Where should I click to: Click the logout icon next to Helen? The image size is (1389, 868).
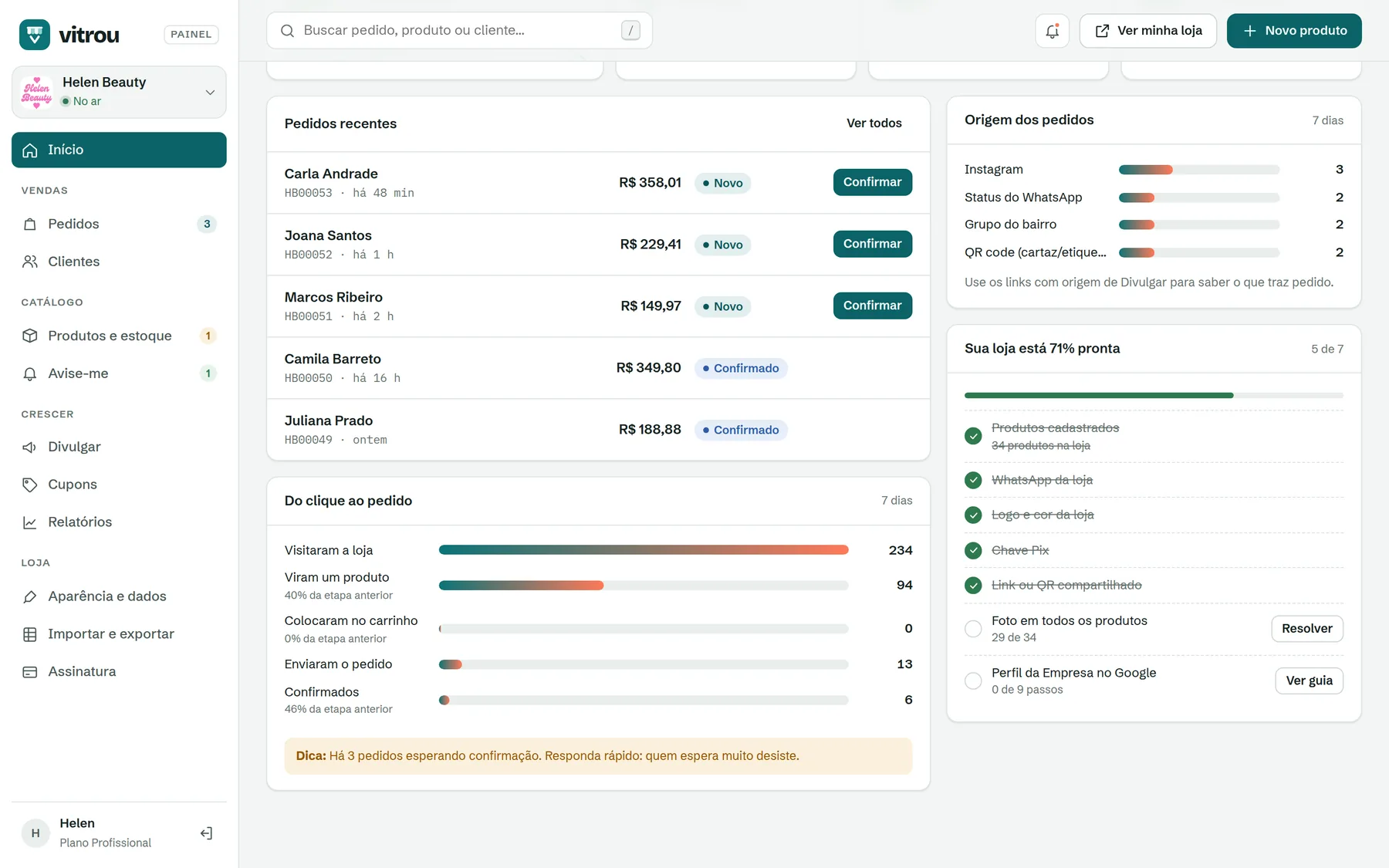coord(206,833)
